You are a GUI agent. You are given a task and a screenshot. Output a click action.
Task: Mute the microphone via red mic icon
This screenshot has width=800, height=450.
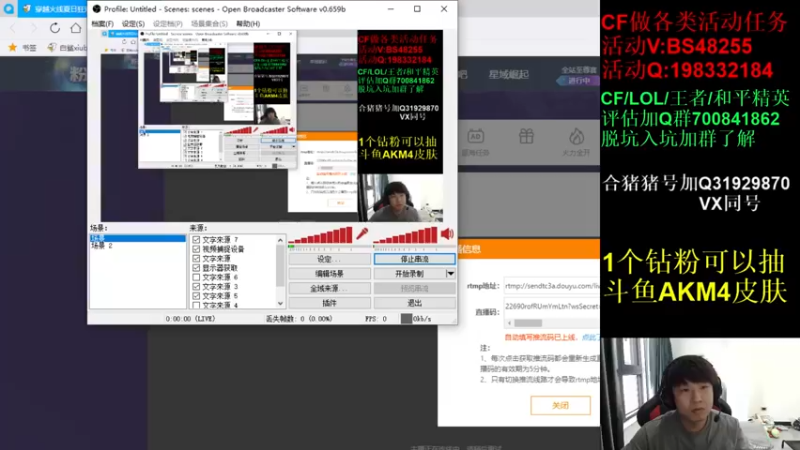coord(362,234)
